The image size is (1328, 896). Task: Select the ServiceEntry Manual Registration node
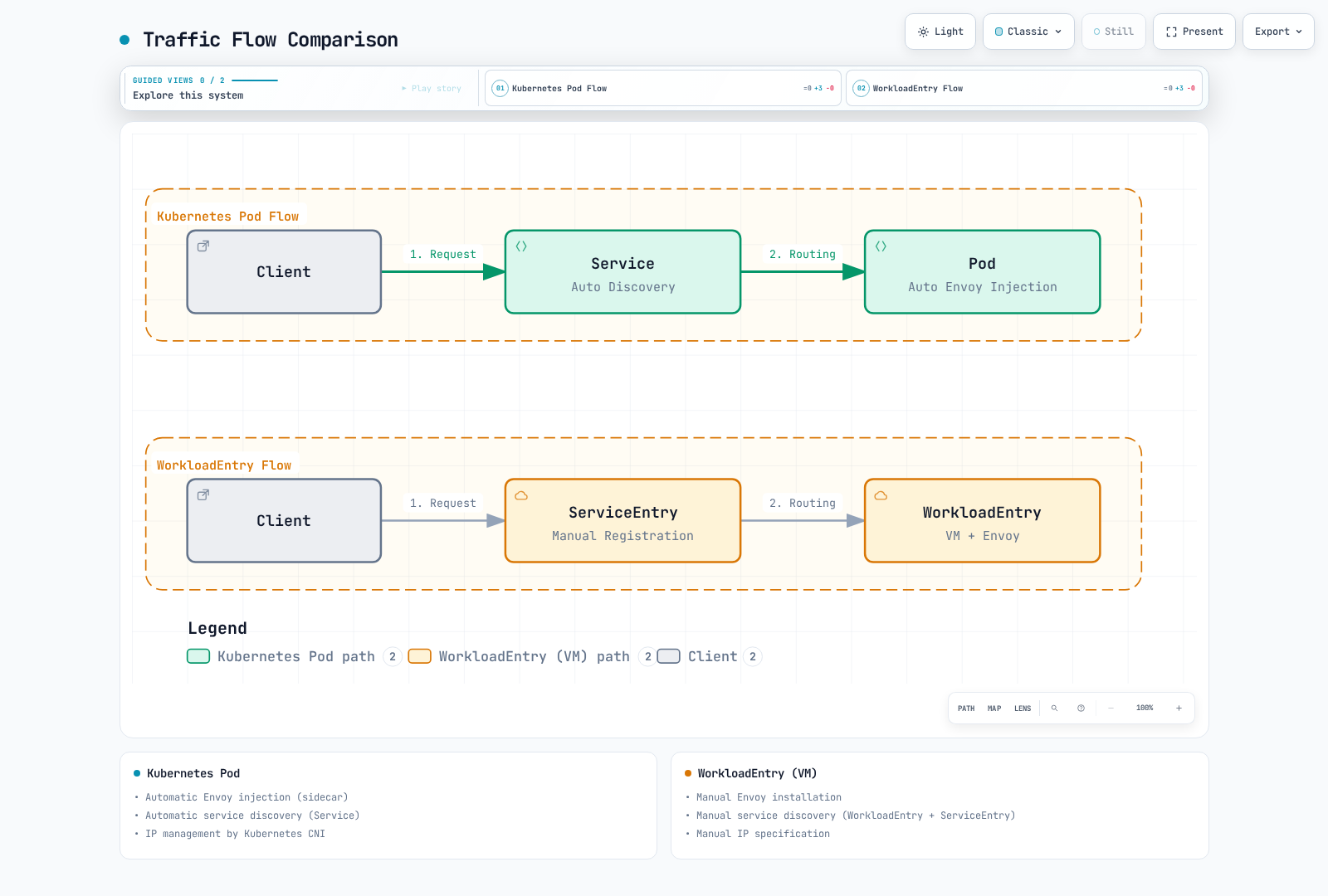tap(622, 521)
